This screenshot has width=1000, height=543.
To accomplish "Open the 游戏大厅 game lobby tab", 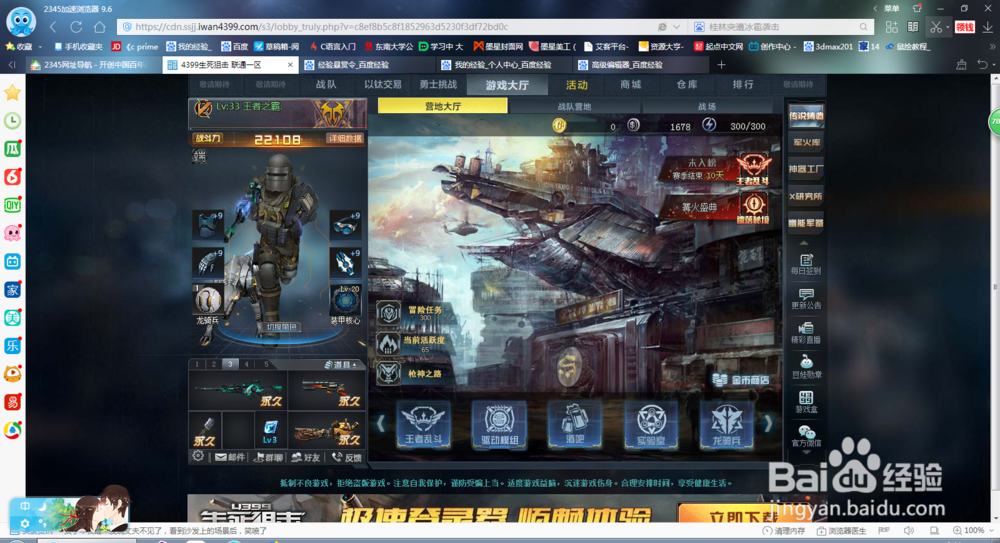I will [507, 85].
